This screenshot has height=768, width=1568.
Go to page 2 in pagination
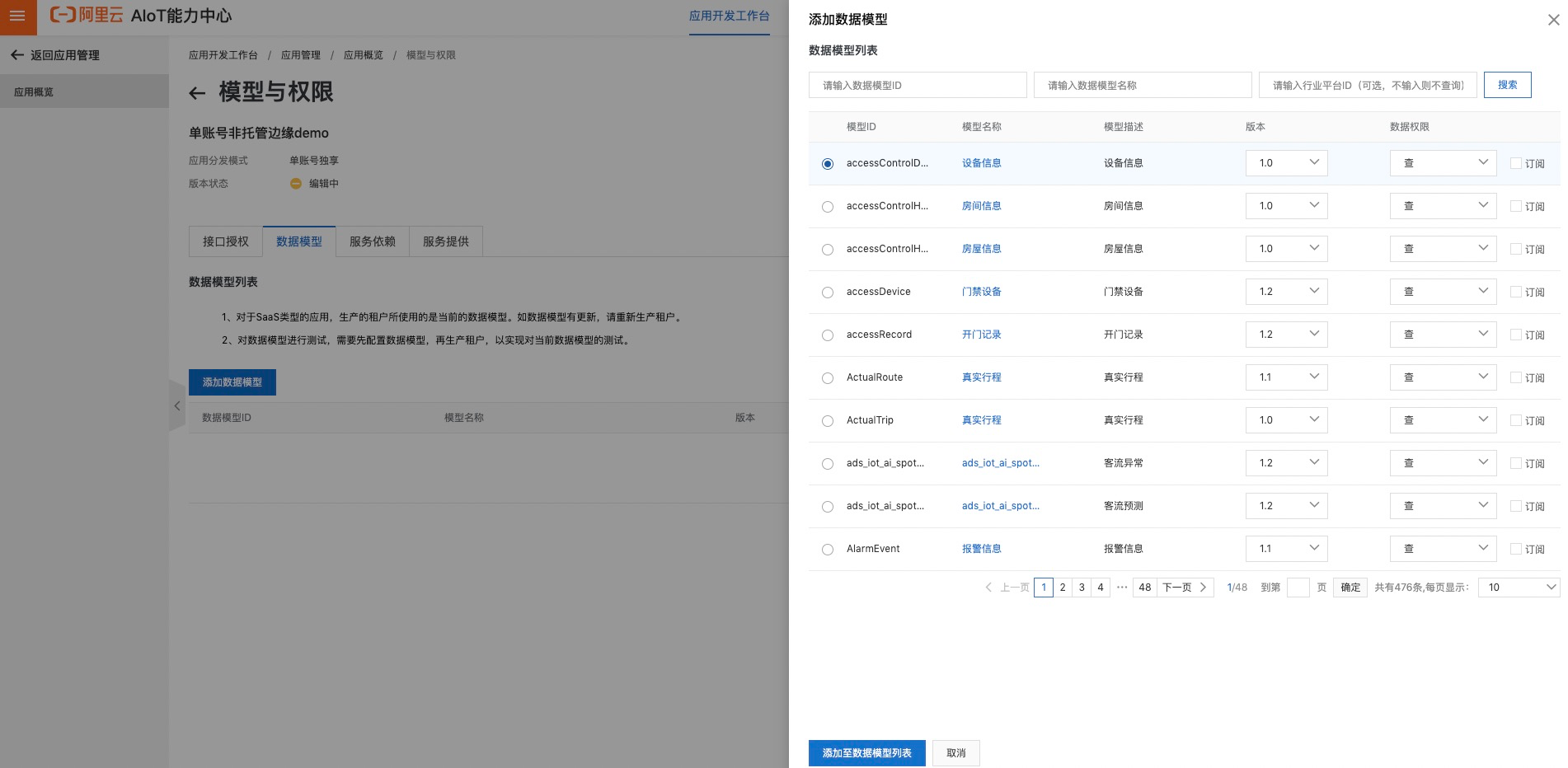point(1063,588)
